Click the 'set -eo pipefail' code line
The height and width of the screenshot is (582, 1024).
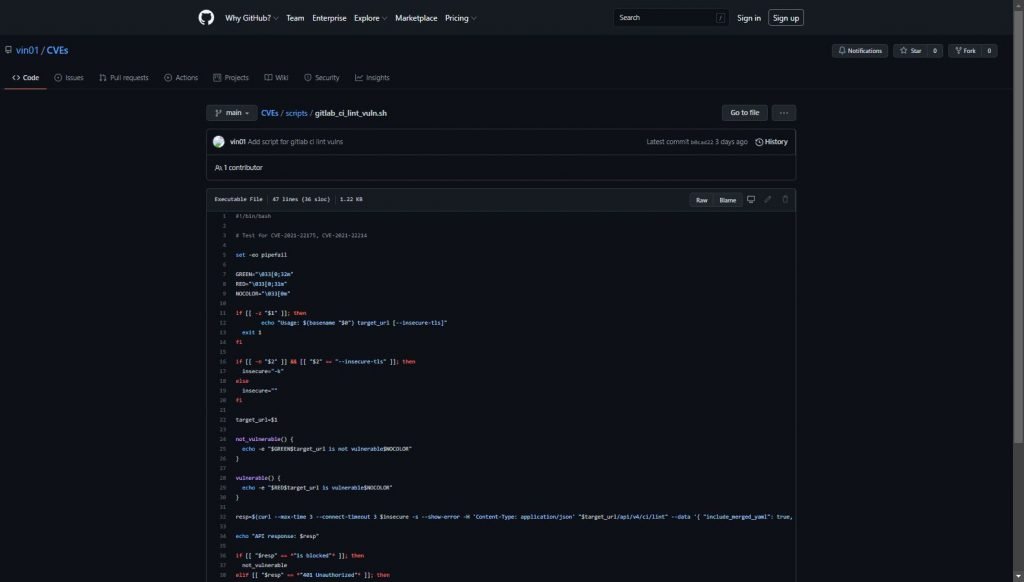pos(261,255)
